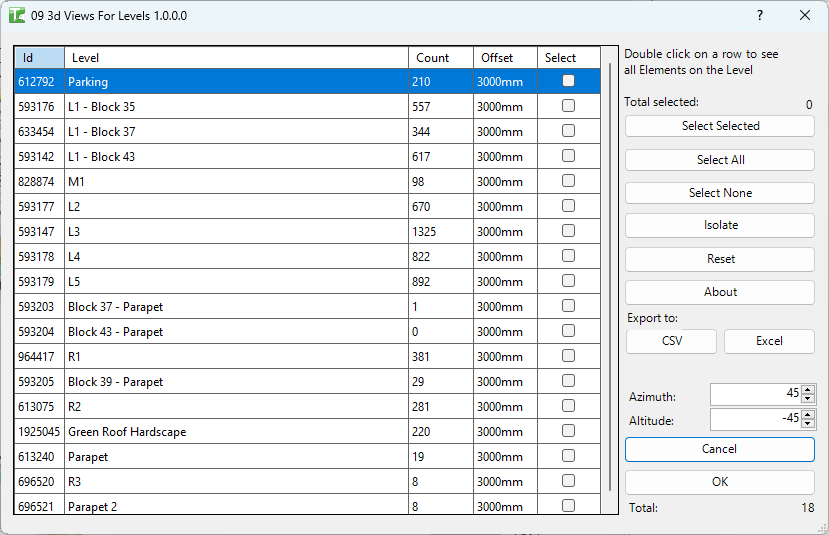This screenshot has height=535, width=829.
Task: Check the Select box for Parking
Action: click(x=568, y=81)
